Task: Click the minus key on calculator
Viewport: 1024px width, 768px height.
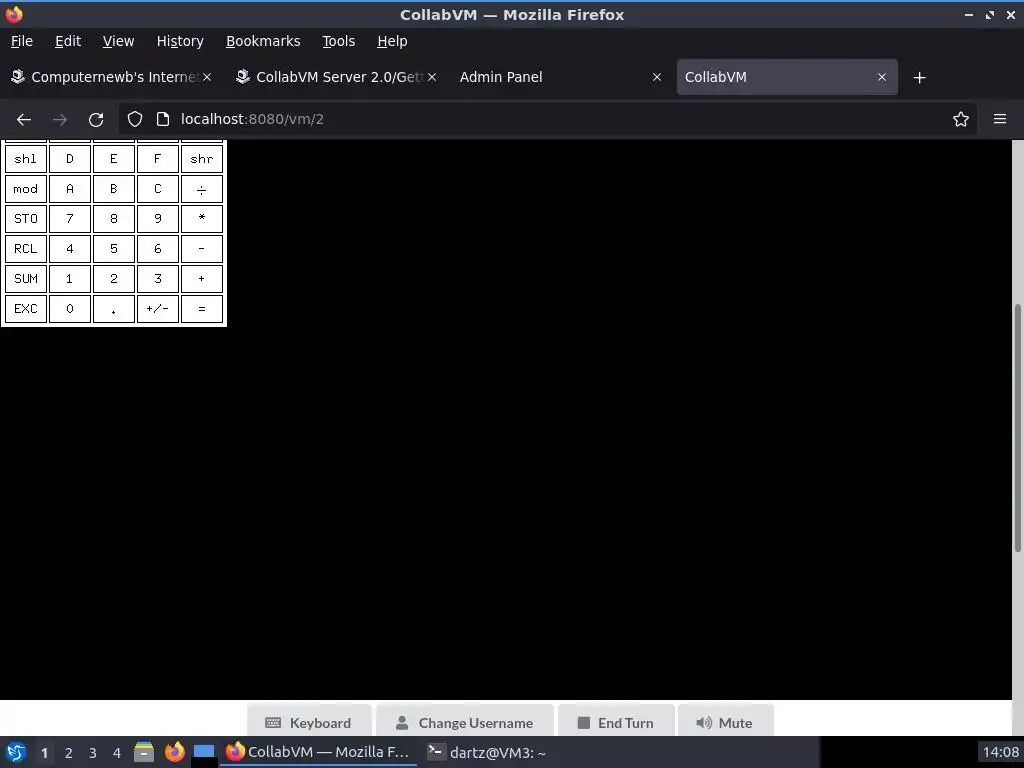Action: 202,249
